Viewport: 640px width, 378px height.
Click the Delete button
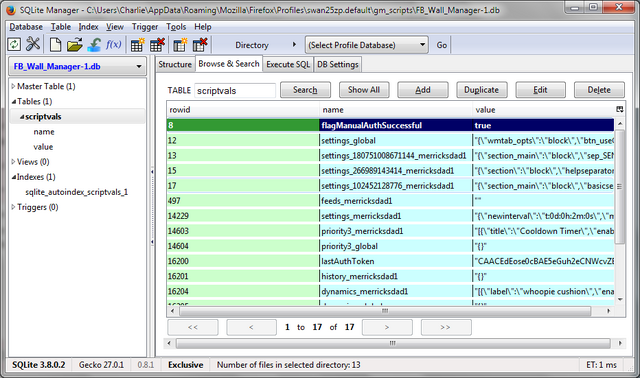pos(599,90)
